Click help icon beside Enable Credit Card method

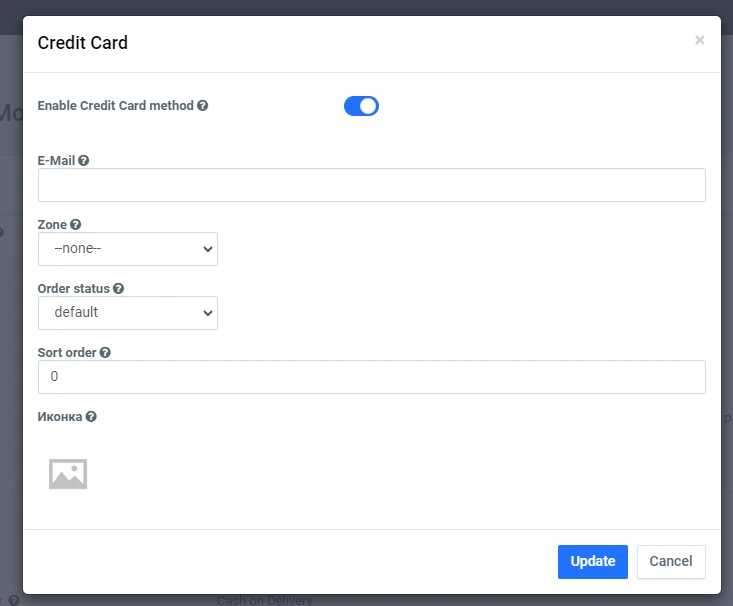pyautogui.click(x=203, y=106)
